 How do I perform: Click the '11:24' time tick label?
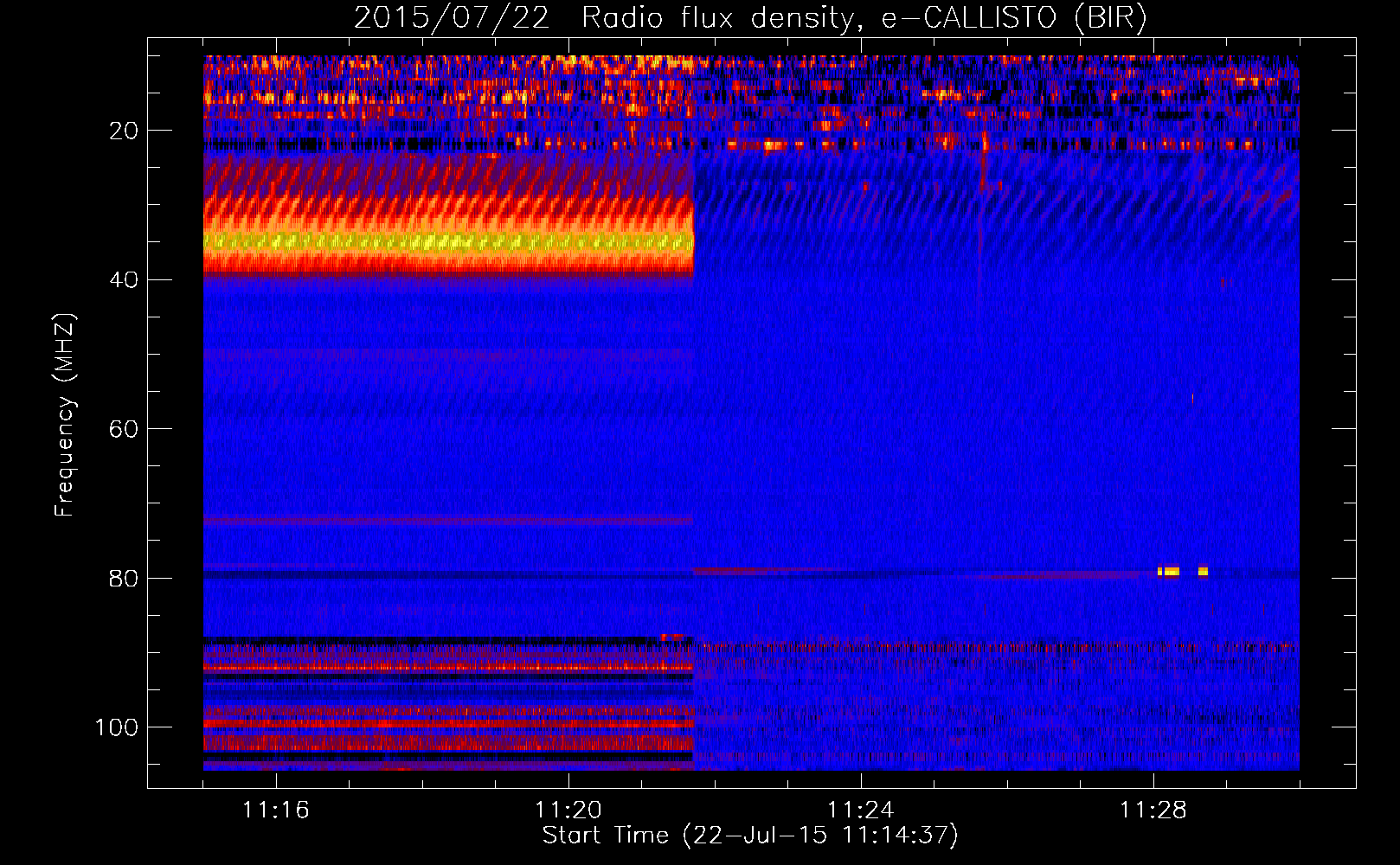point(861,811)
